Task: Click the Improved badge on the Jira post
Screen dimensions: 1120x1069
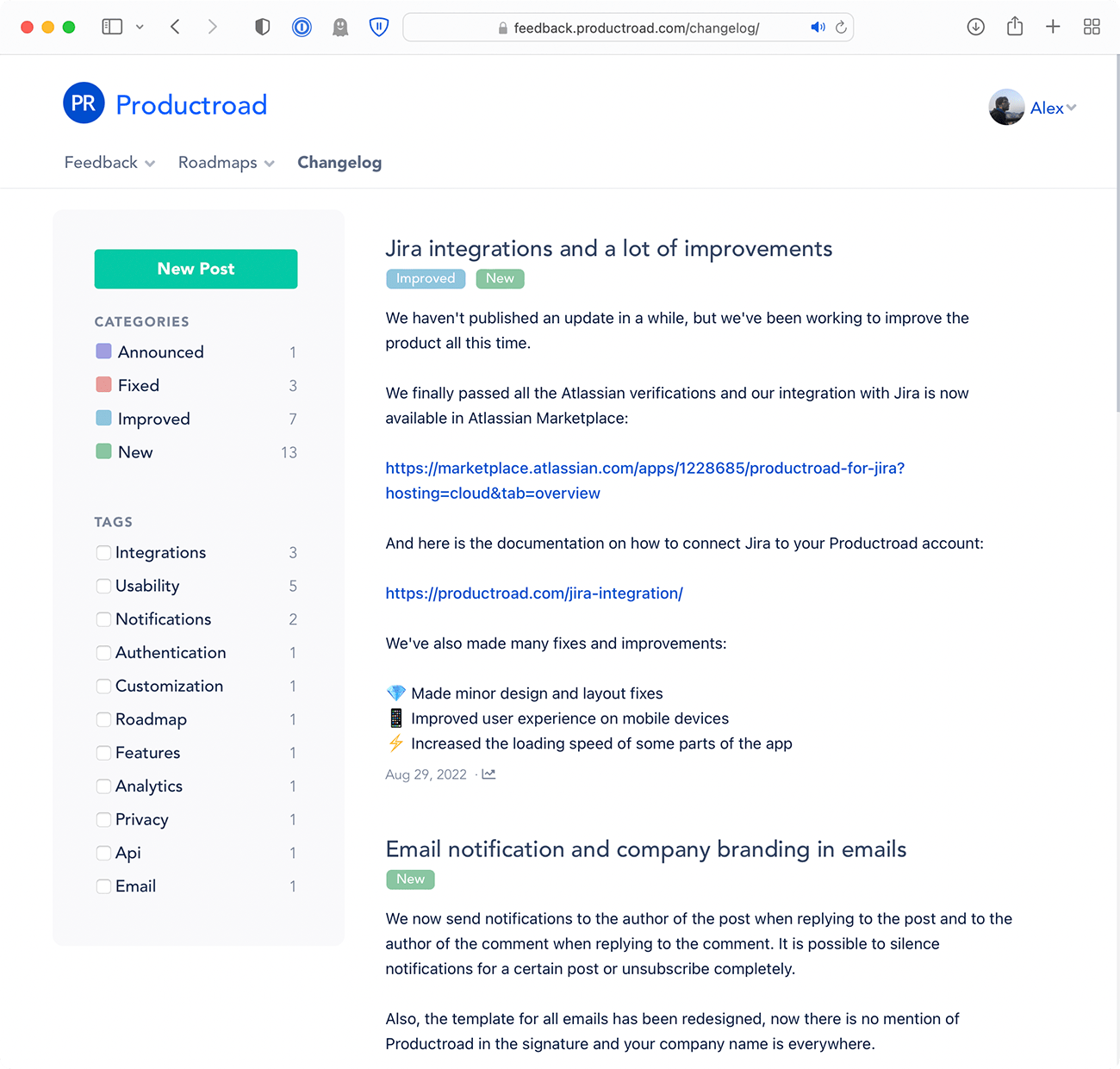Action: coord(426,278)
